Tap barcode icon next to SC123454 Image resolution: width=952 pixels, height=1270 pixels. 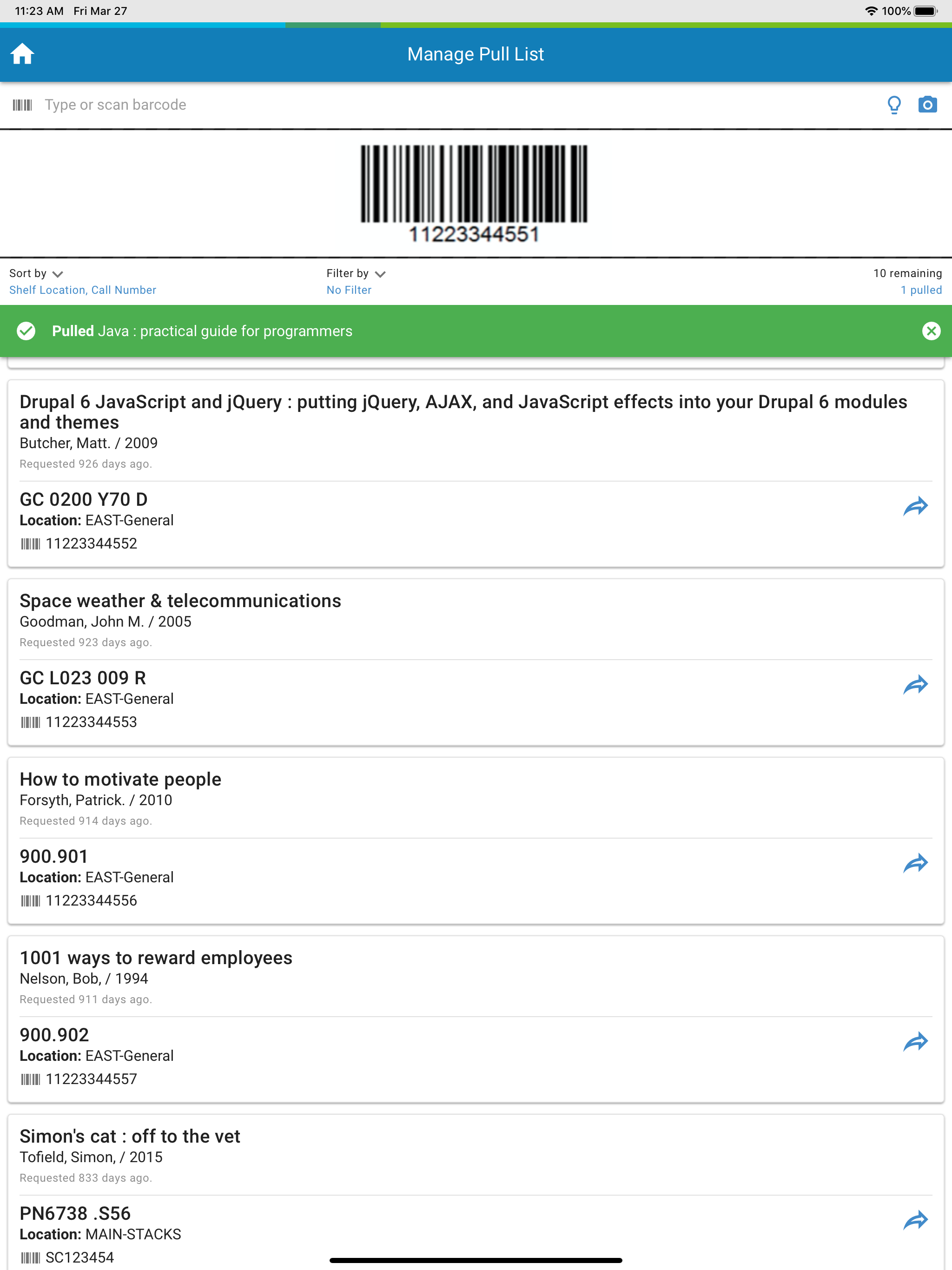[30, 1258]
